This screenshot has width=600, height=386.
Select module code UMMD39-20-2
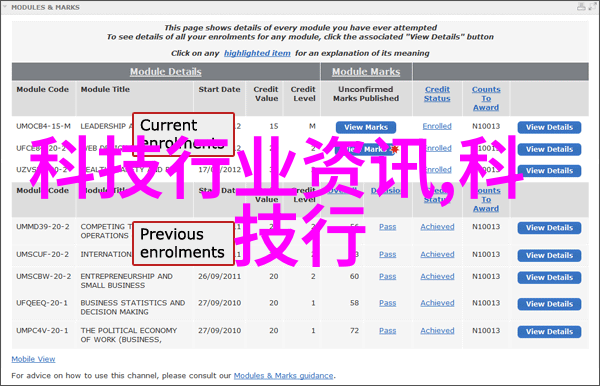[x=42, y=227]
